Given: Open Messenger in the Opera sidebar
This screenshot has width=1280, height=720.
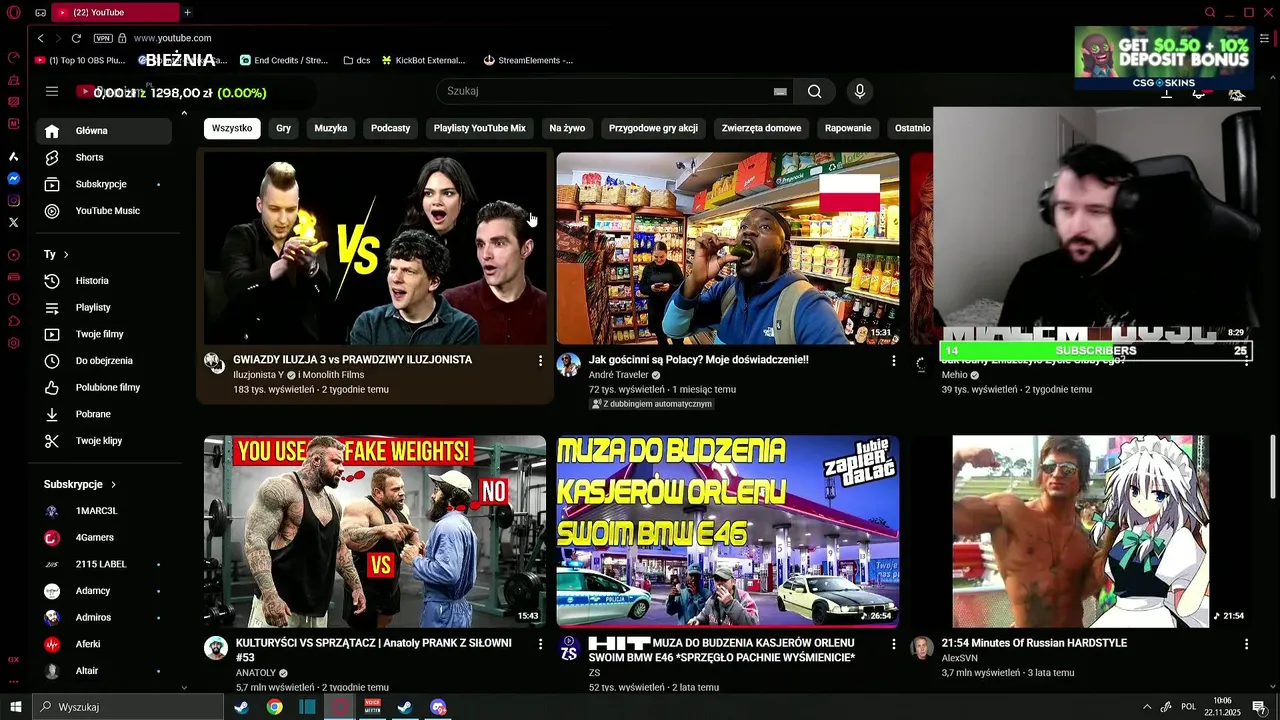Looking at the screenshot, I should coord(13,178).
